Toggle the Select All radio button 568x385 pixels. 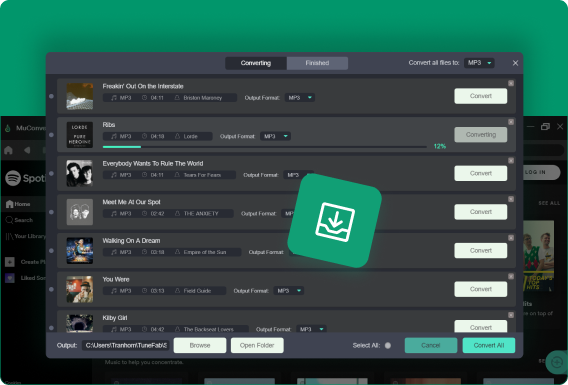pos(388,346)
